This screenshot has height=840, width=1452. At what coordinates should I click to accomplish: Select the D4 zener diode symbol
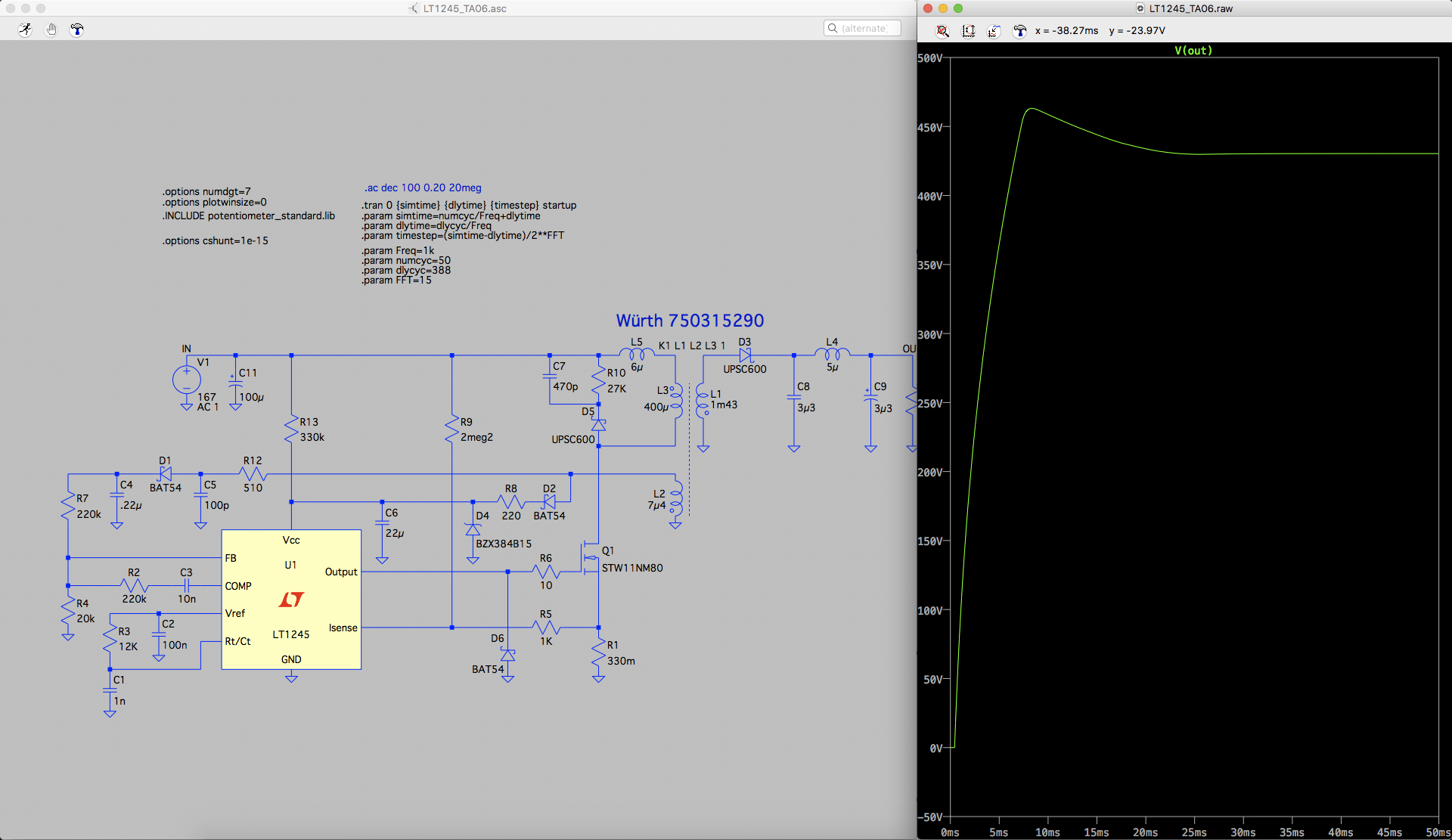tap(473, 529)
